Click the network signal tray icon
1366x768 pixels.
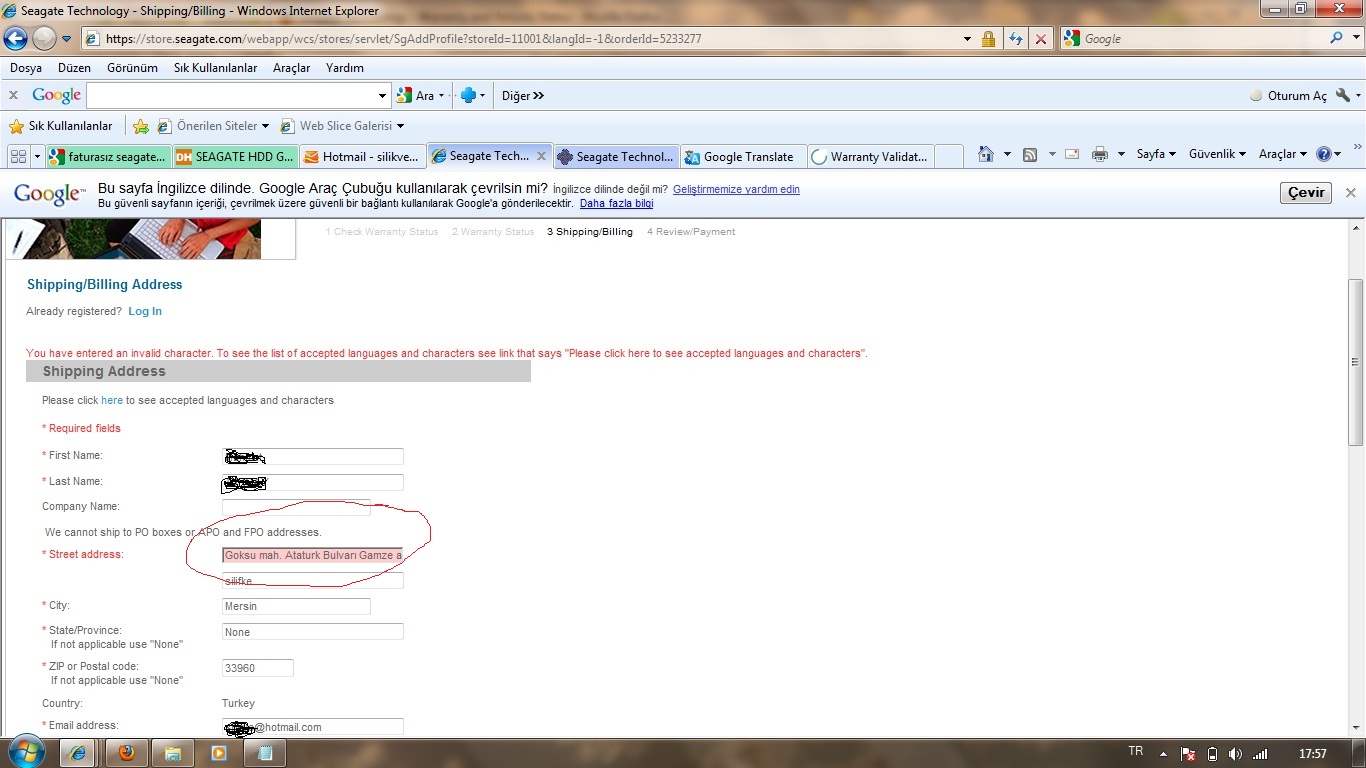point(1261,754)
